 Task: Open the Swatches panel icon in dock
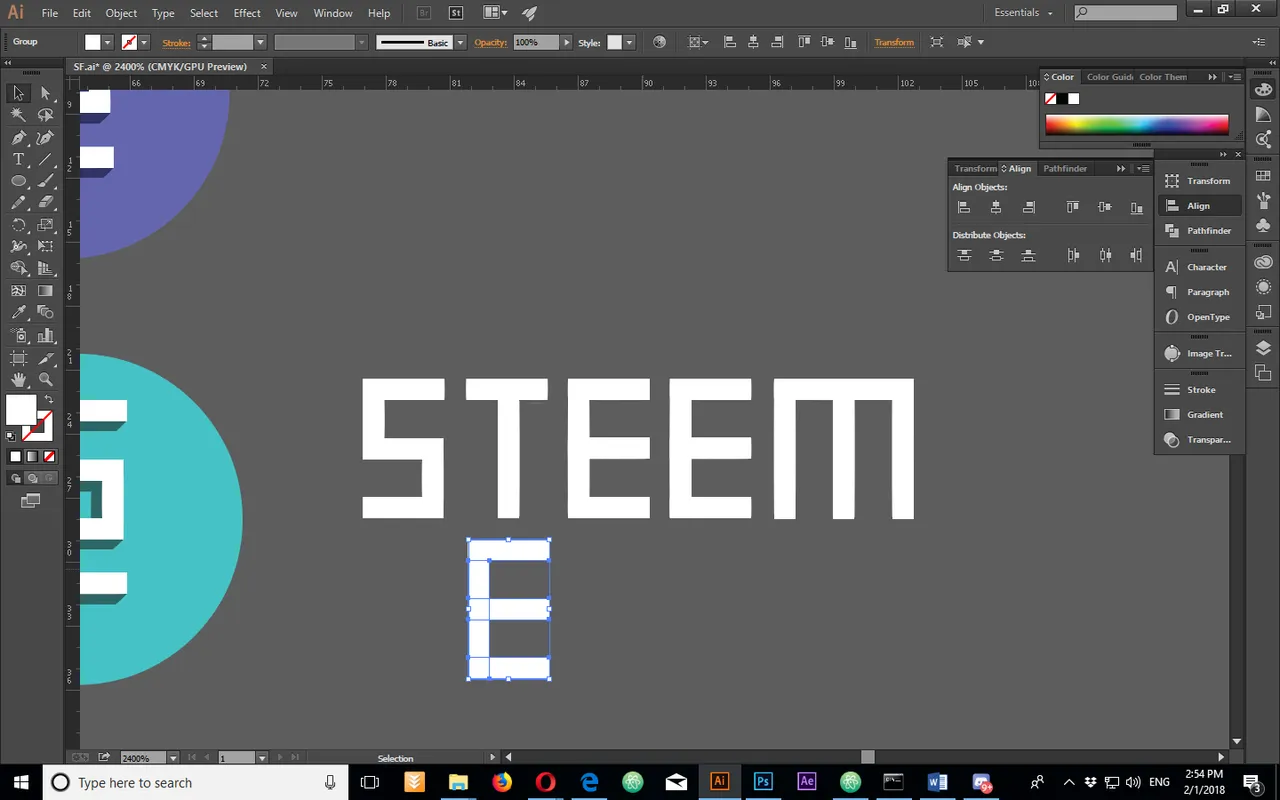point(1263,177)
